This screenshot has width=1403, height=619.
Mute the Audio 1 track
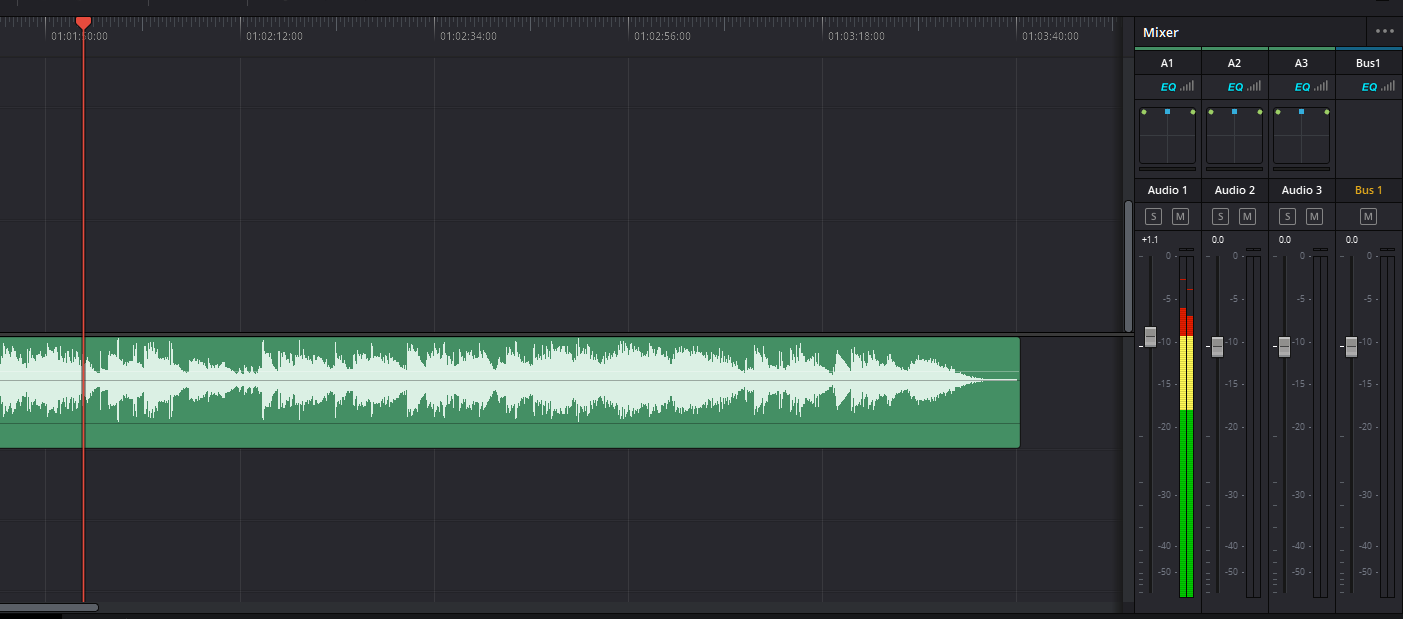pyautogui.click(x=1180, y=217)
